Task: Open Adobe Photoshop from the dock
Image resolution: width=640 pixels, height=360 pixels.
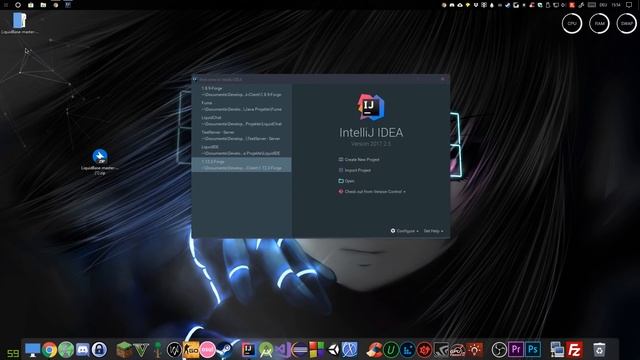Action: click(x=533, y=350)
